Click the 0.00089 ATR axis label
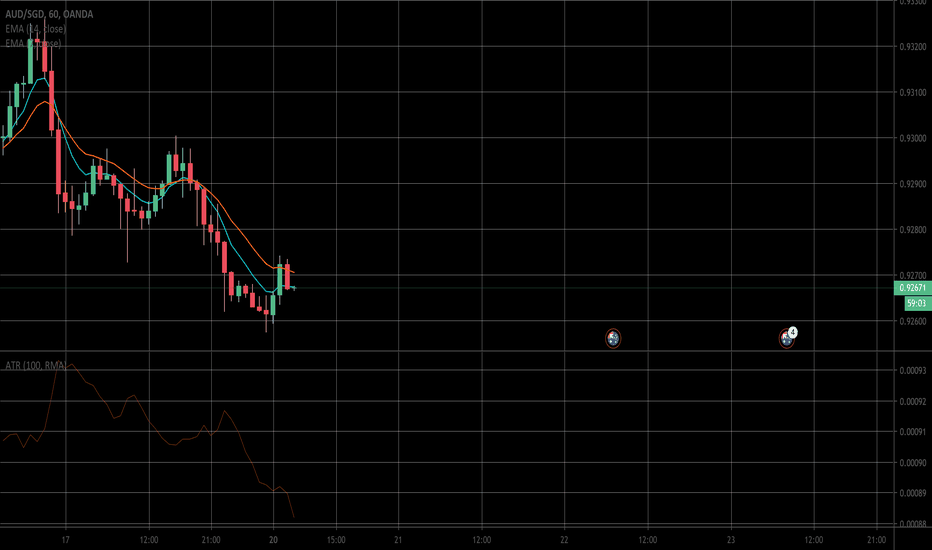 [x=912, y=493]
